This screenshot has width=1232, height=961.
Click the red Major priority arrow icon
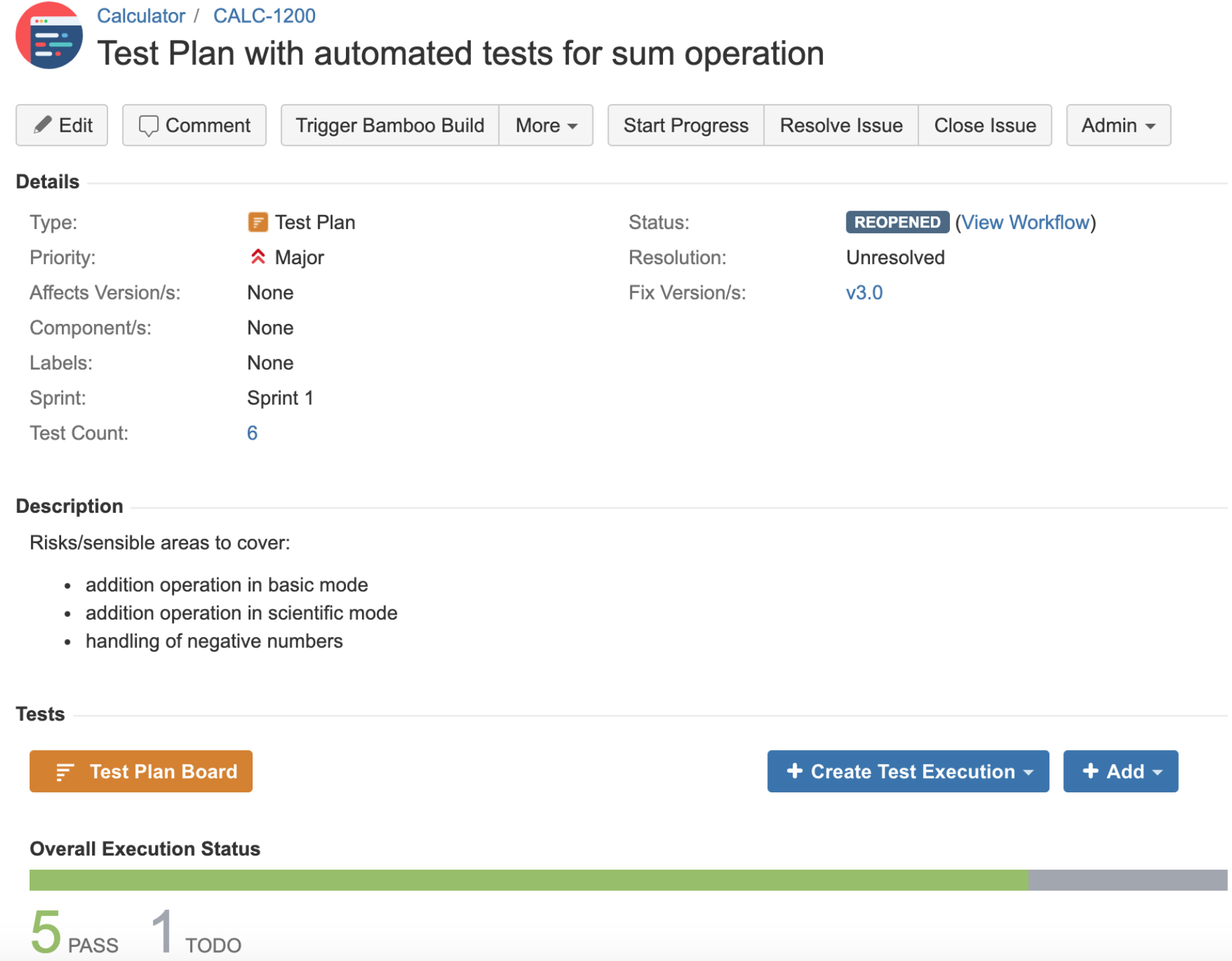coord(258,257)
